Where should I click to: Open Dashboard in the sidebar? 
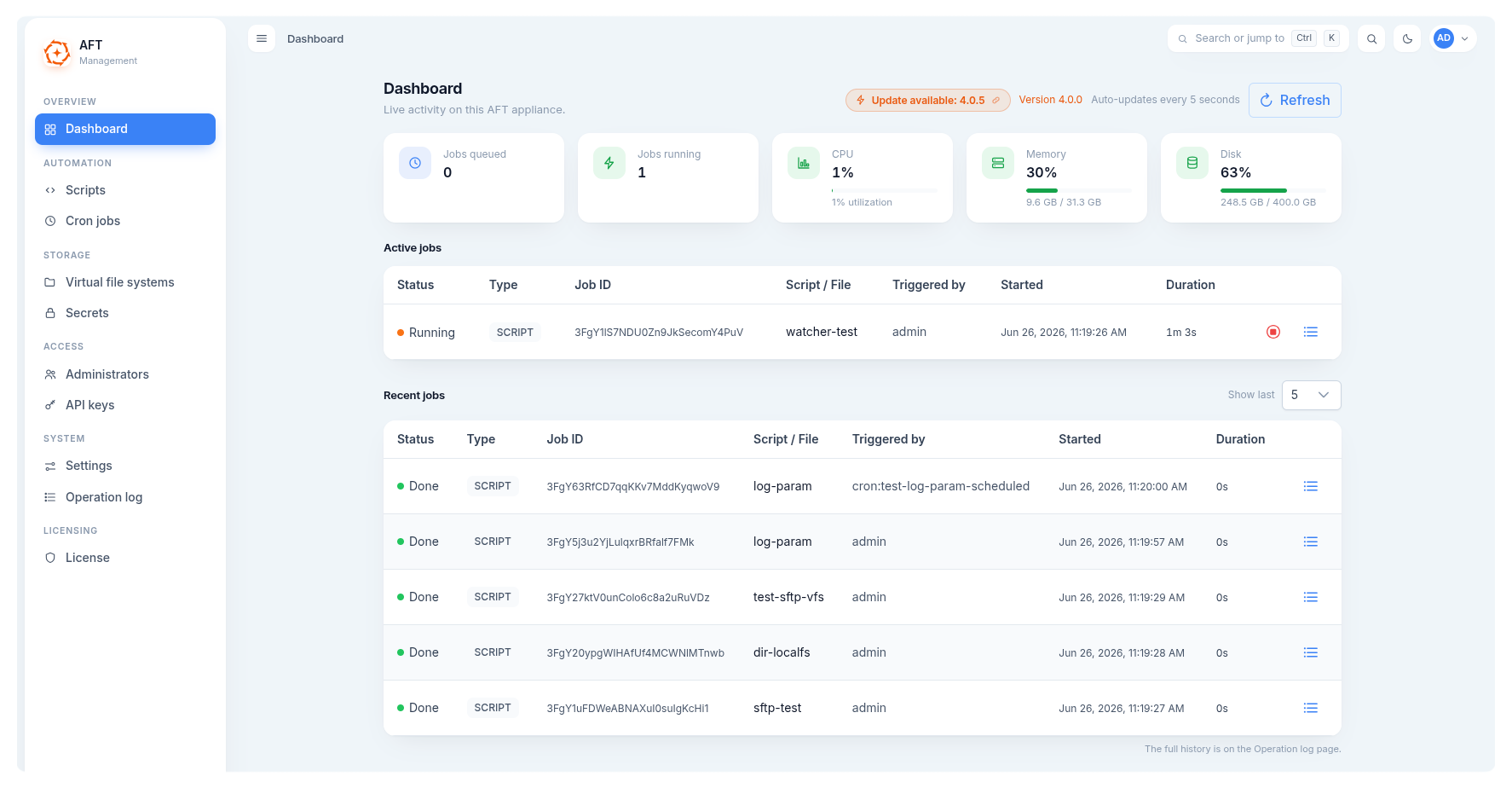(125, 129)
